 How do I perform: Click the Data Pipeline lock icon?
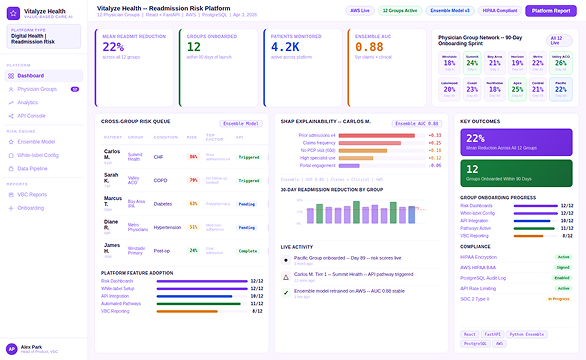pos(11,169)
